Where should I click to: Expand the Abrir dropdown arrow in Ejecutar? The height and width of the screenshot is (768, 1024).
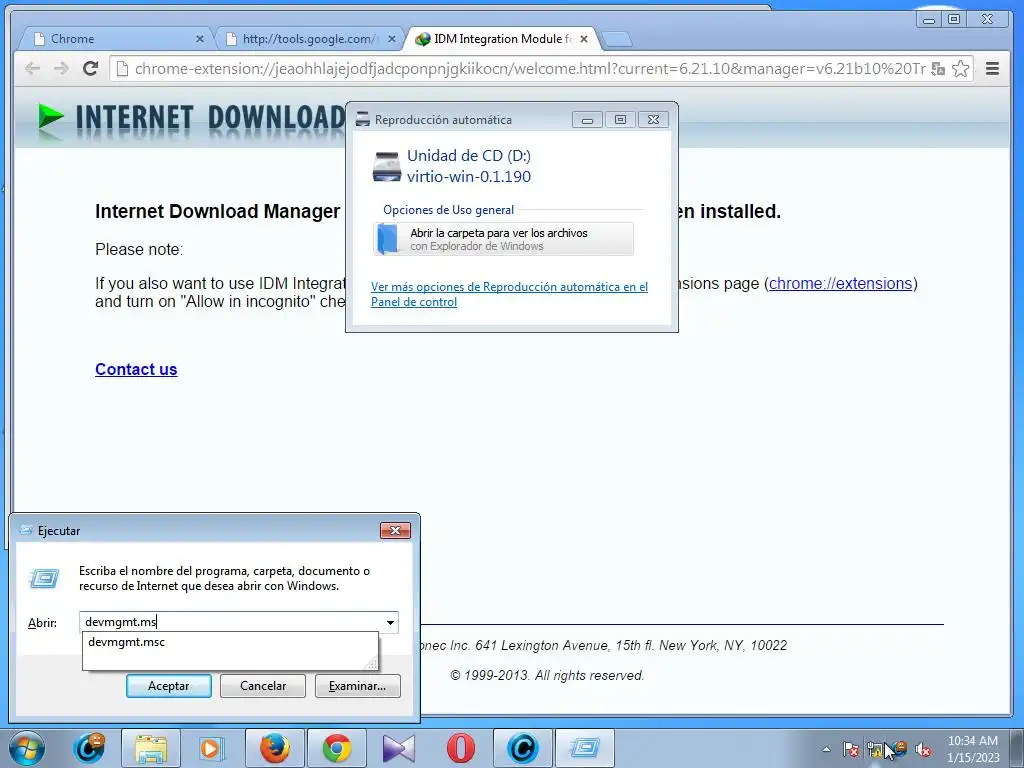pos(390,622)
